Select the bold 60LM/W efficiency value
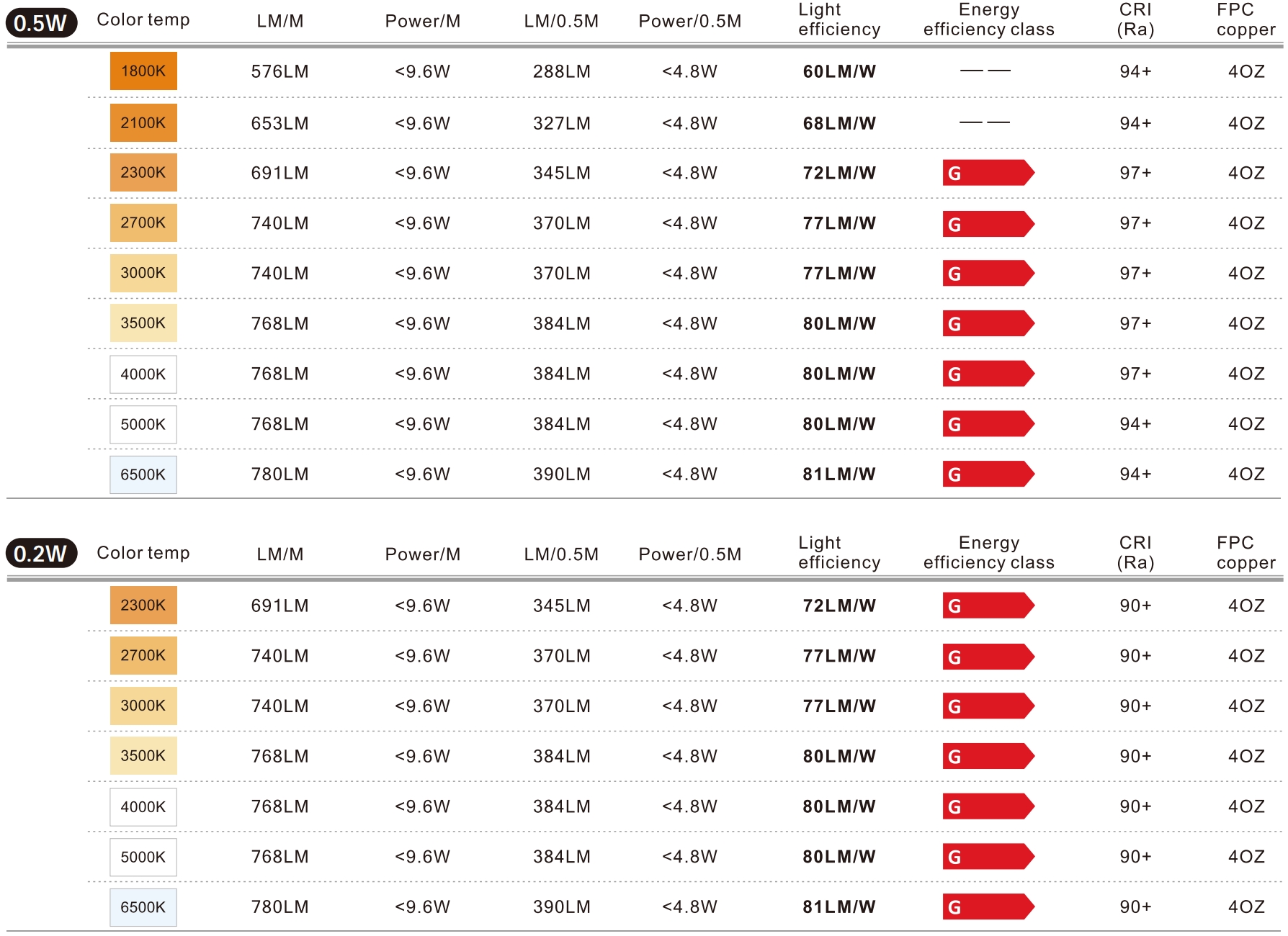1288x936 pixels. point(839,71)
